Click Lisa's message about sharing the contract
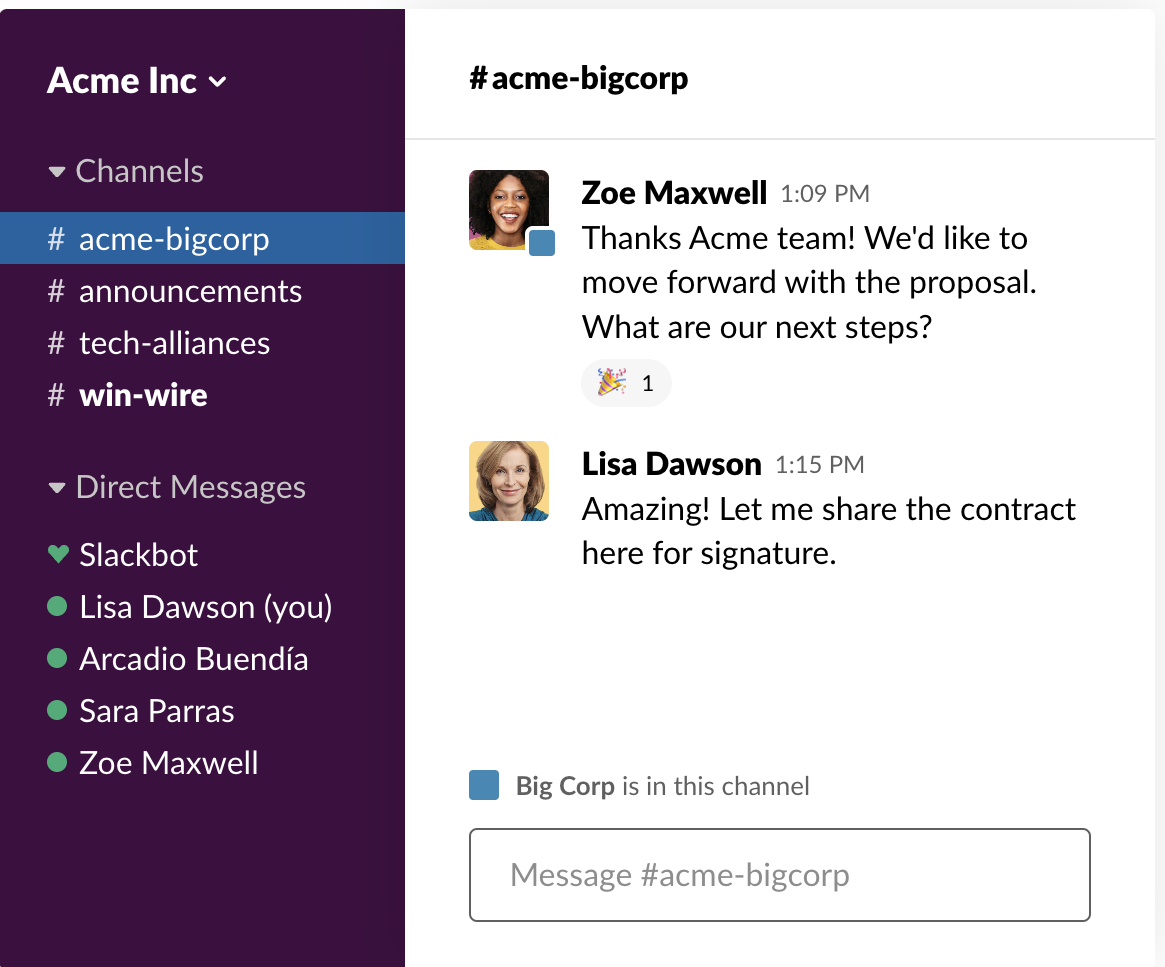 (828, 531)
